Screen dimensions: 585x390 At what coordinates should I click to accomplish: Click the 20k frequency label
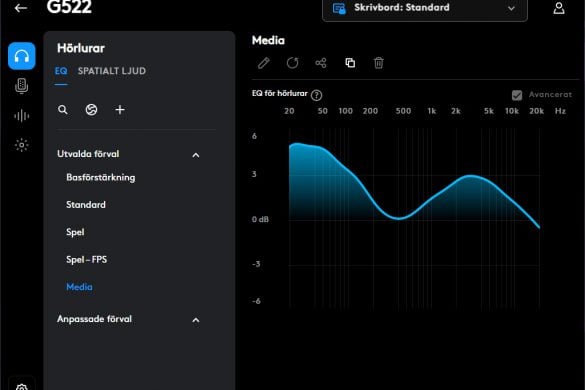tap(536, 111)
